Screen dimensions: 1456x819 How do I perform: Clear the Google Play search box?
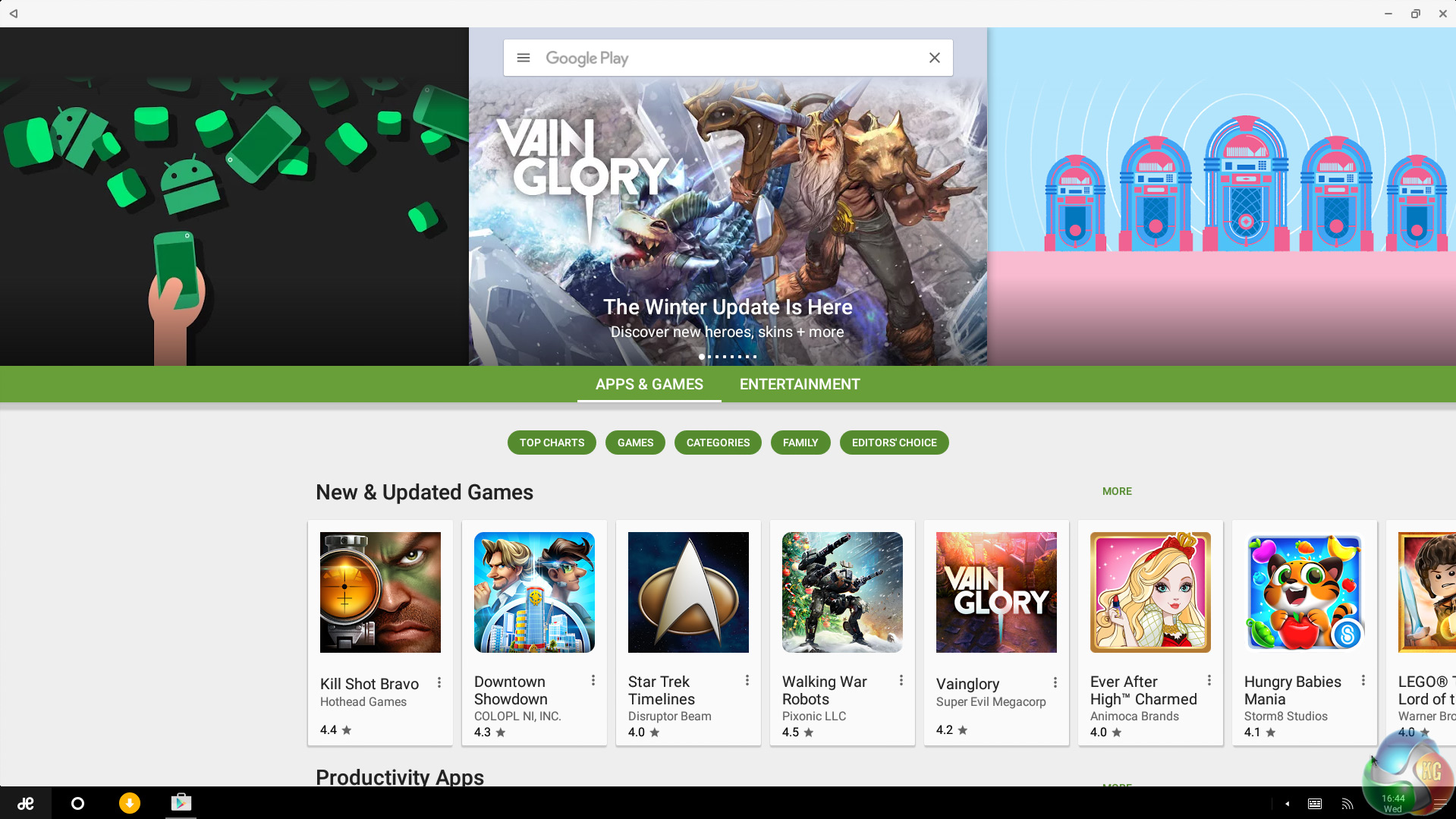tap(935, 58)
